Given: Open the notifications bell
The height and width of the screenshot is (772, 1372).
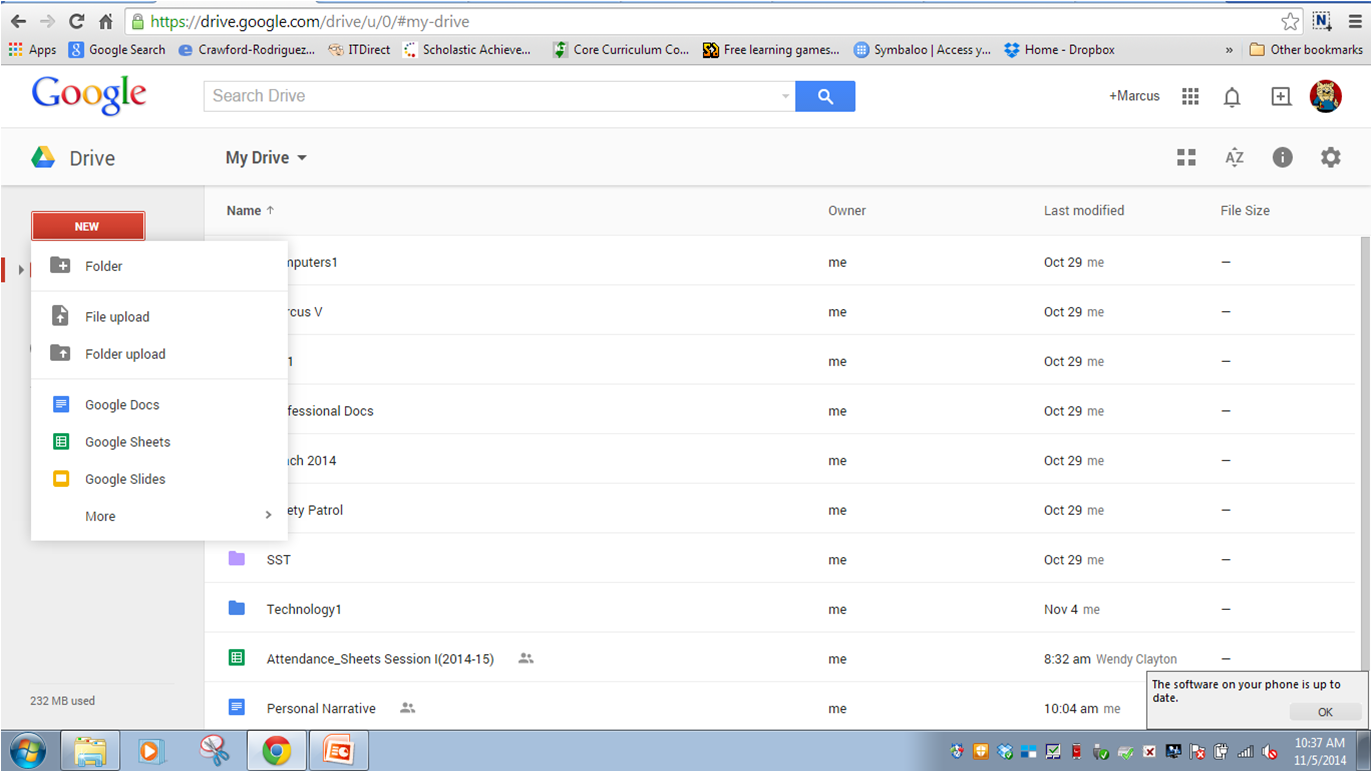Looking at the screenshot, I should click(1232, 97).
